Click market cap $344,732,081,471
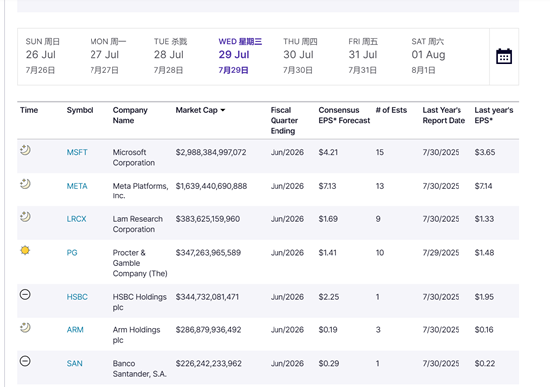550x387 pixels. point(207,297)
